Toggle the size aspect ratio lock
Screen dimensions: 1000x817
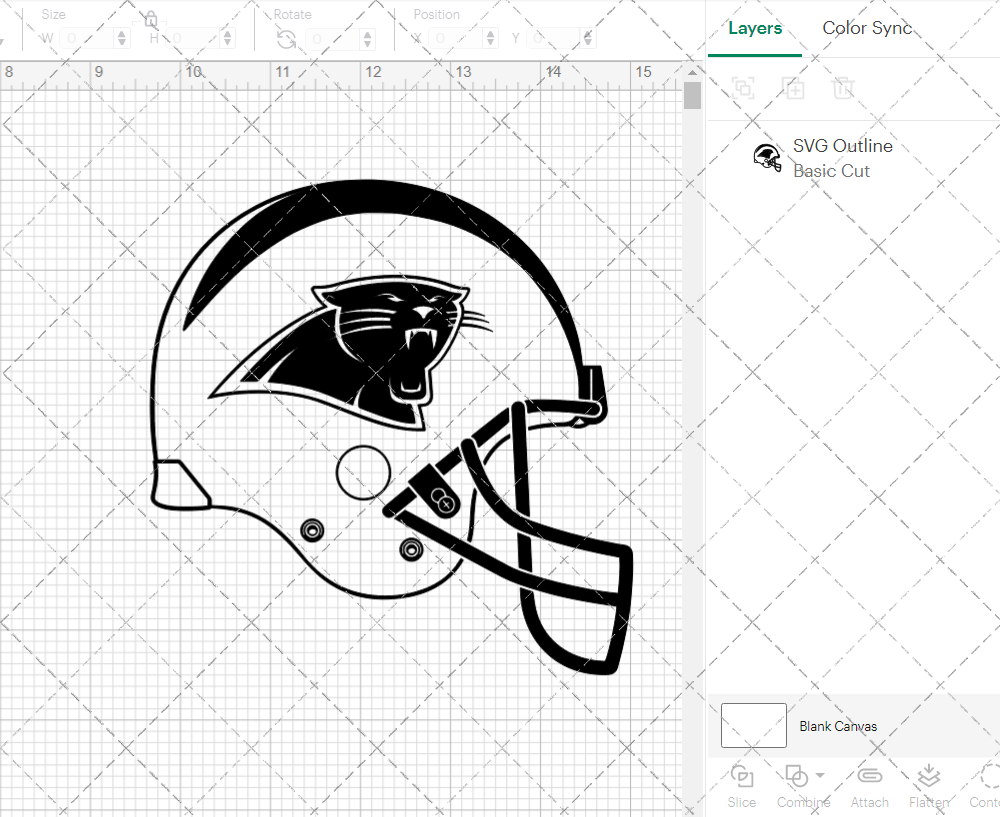coord(151,18)
